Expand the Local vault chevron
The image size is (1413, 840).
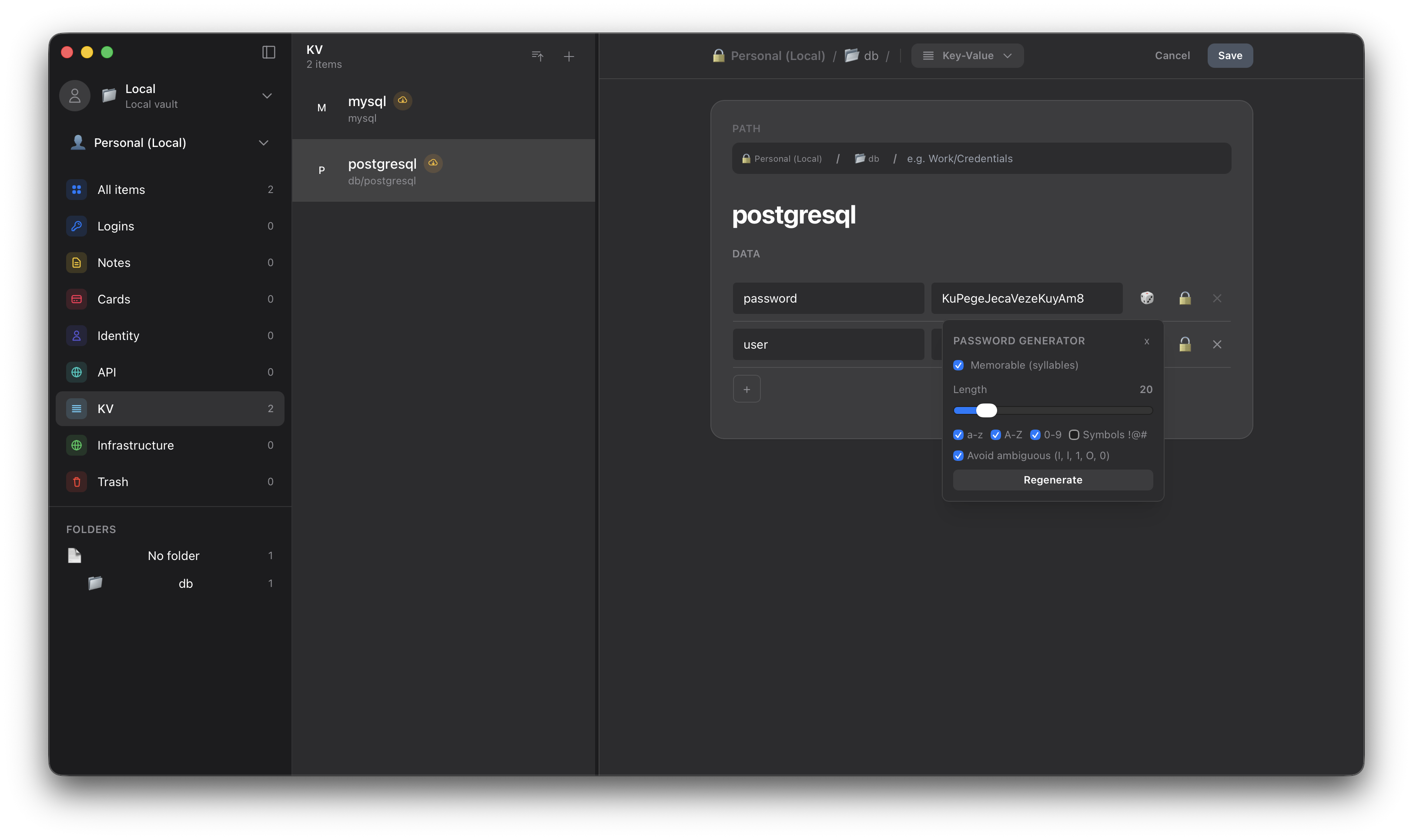coord(267,96)
